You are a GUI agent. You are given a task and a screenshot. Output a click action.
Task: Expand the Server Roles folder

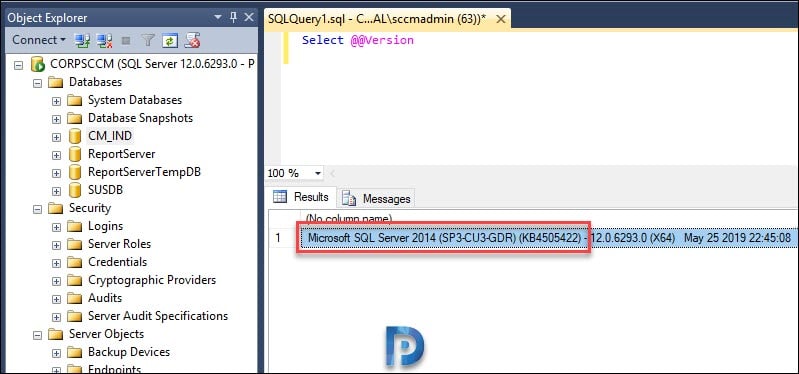(56, 245)
